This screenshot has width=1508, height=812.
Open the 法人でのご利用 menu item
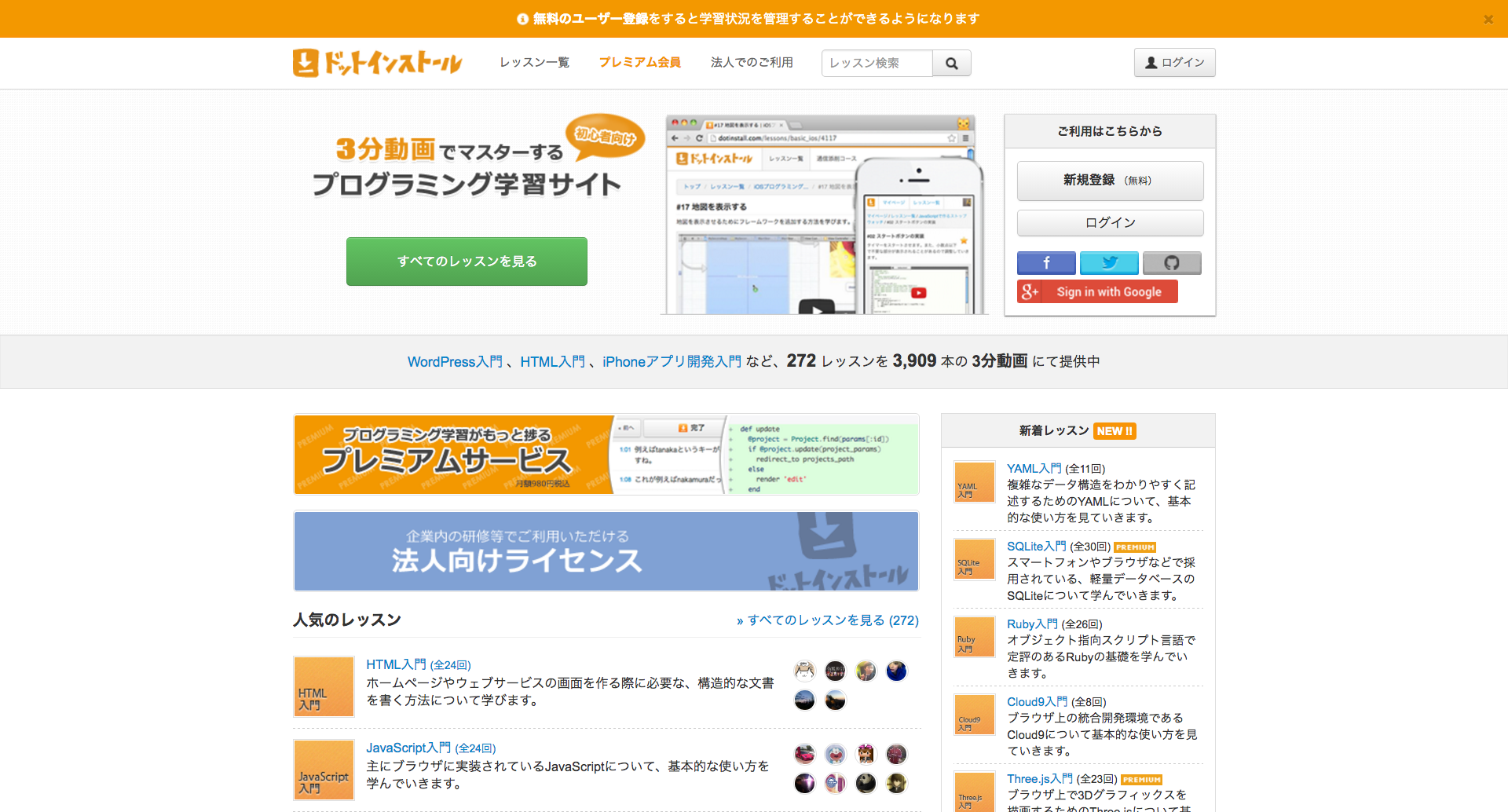tap(752, 63)
